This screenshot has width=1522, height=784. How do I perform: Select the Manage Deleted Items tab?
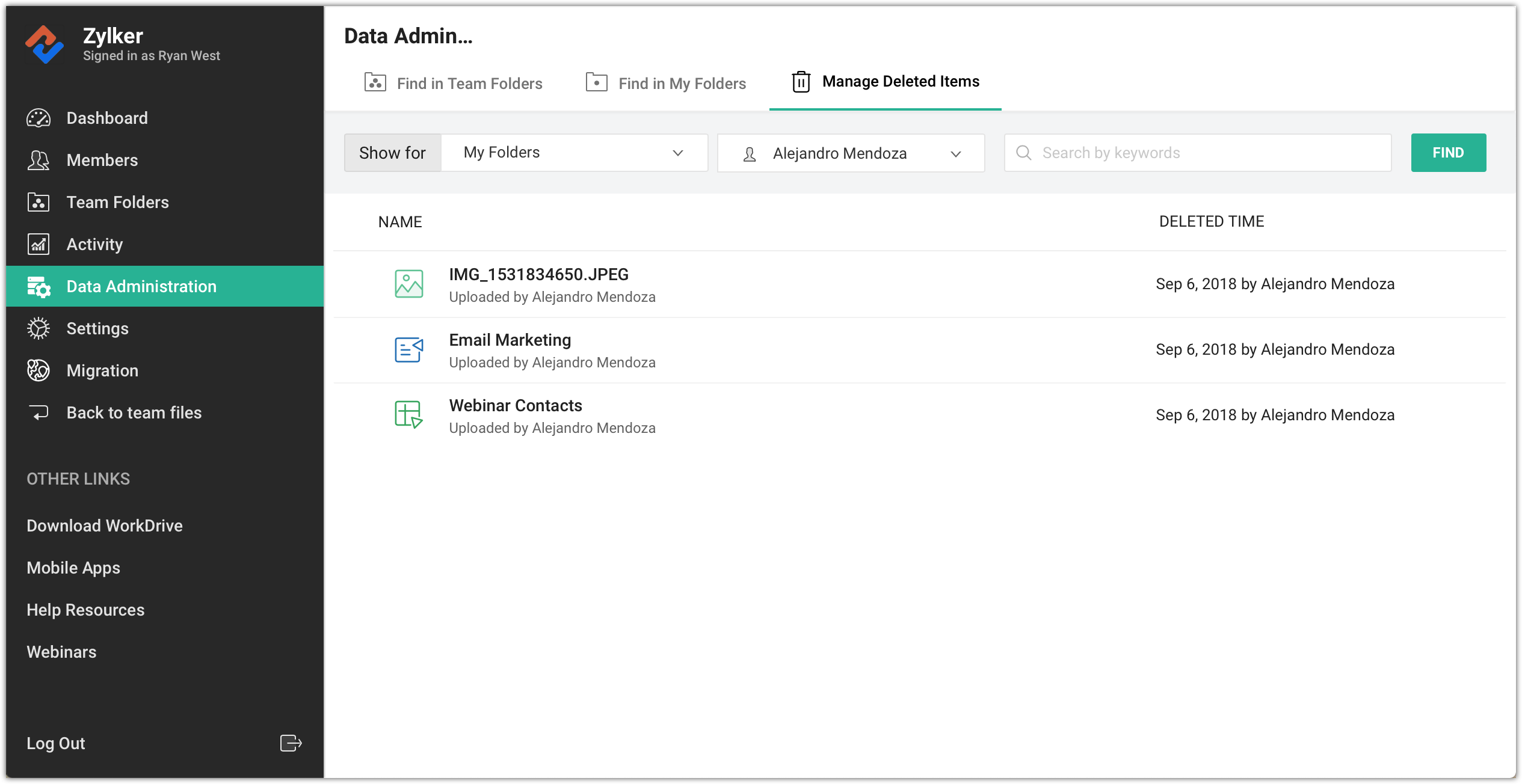tap(886, 81)
